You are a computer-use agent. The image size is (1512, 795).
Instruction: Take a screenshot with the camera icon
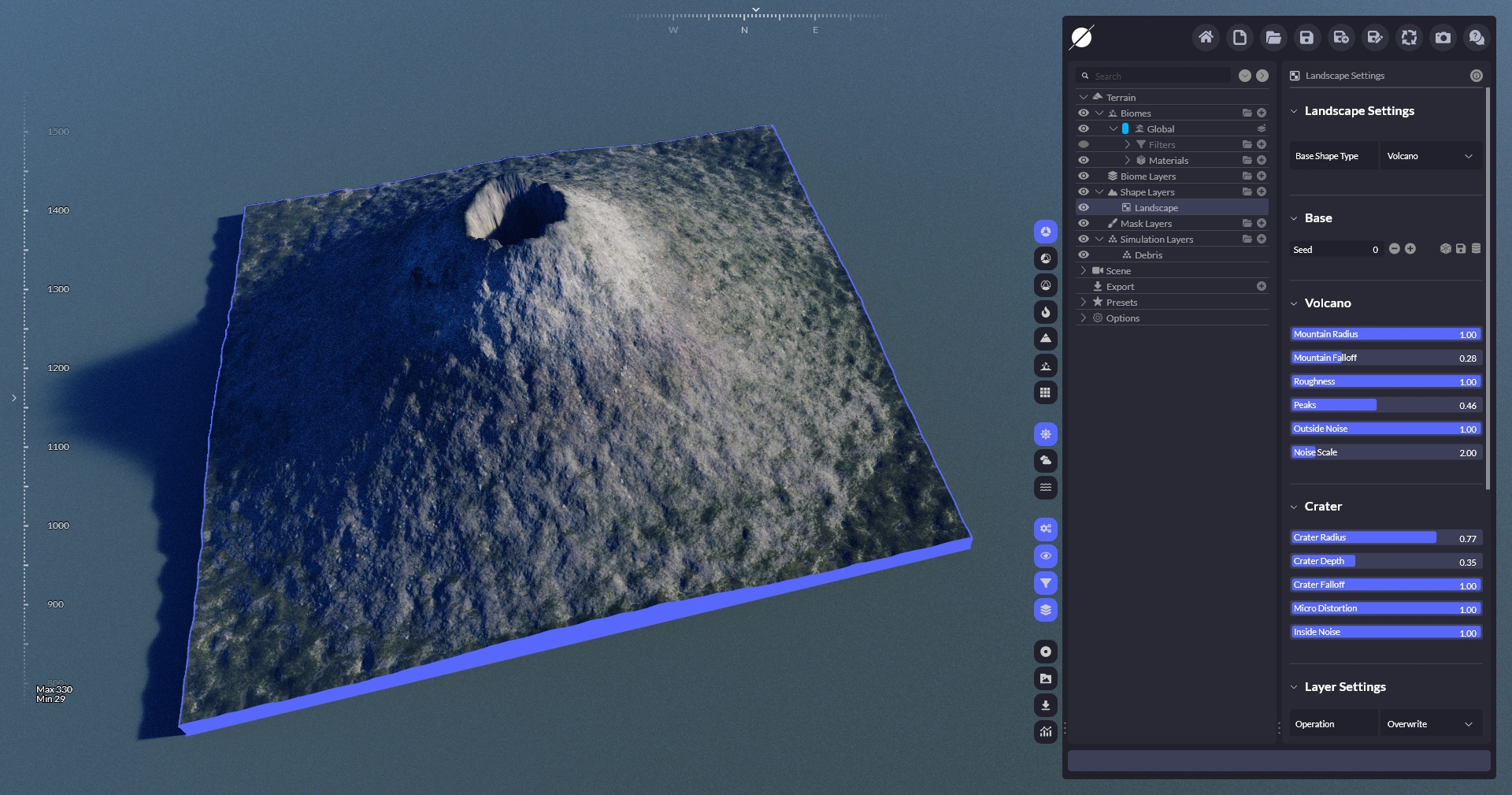tap(1443, 37)
